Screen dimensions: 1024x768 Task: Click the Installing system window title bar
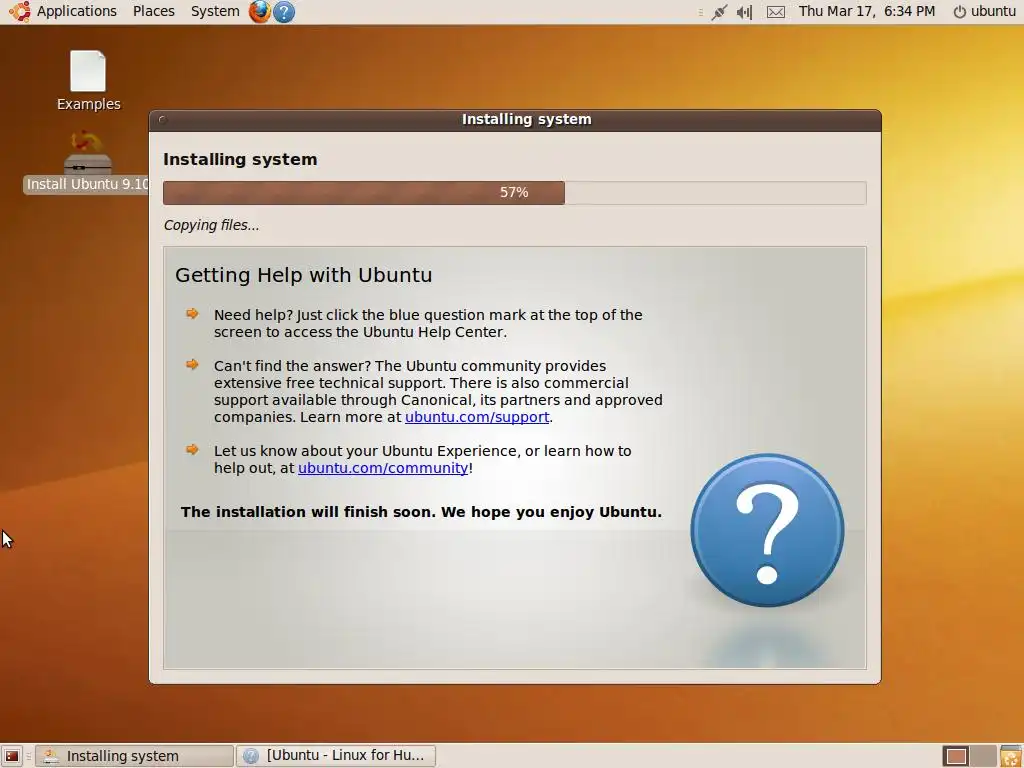pos(515,120)
